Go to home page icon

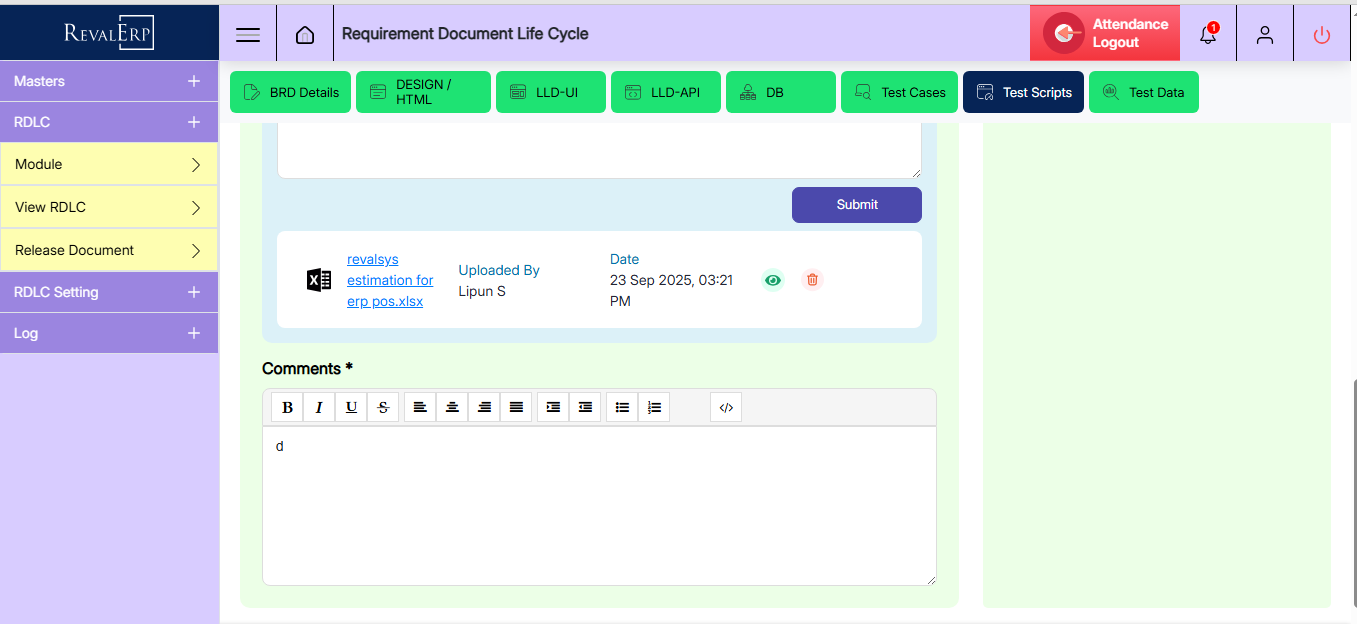coord(305,35)
